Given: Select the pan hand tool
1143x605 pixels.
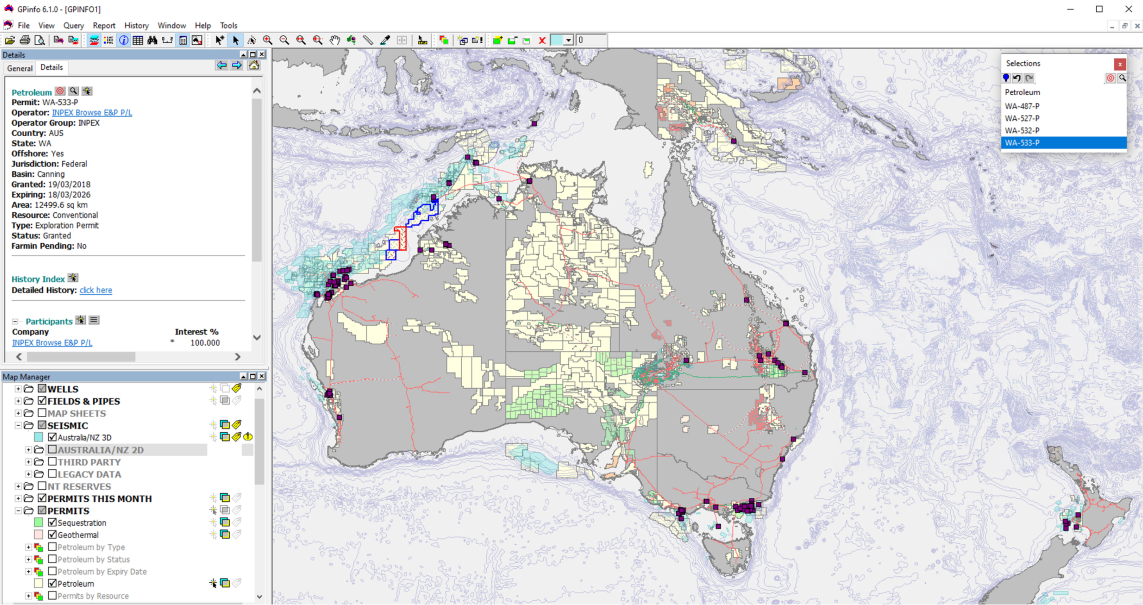Looking at the screenshot, I should click(335, 40).
